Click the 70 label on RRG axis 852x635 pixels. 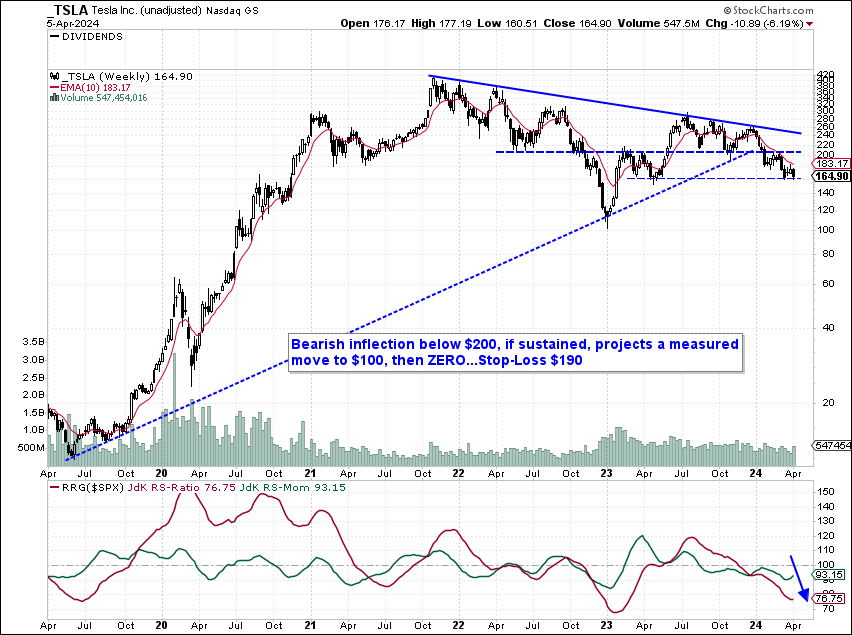pos(828,609)
